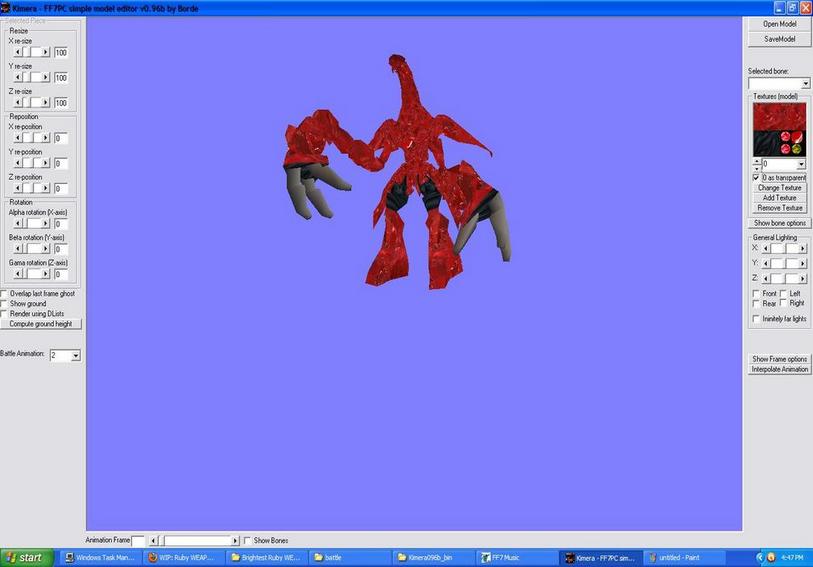This screenshot has width=813, height=567.
Task: Click Show Frame options button
Action: click(x=779, y=359)
